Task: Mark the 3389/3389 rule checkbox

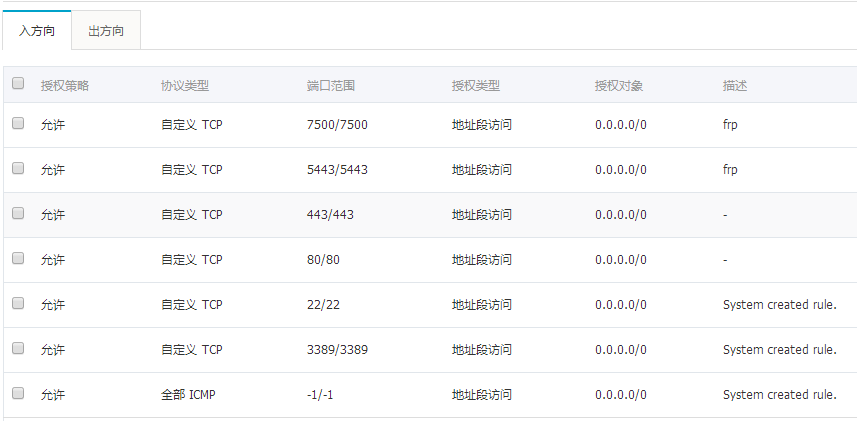Action: pos(18,348)
